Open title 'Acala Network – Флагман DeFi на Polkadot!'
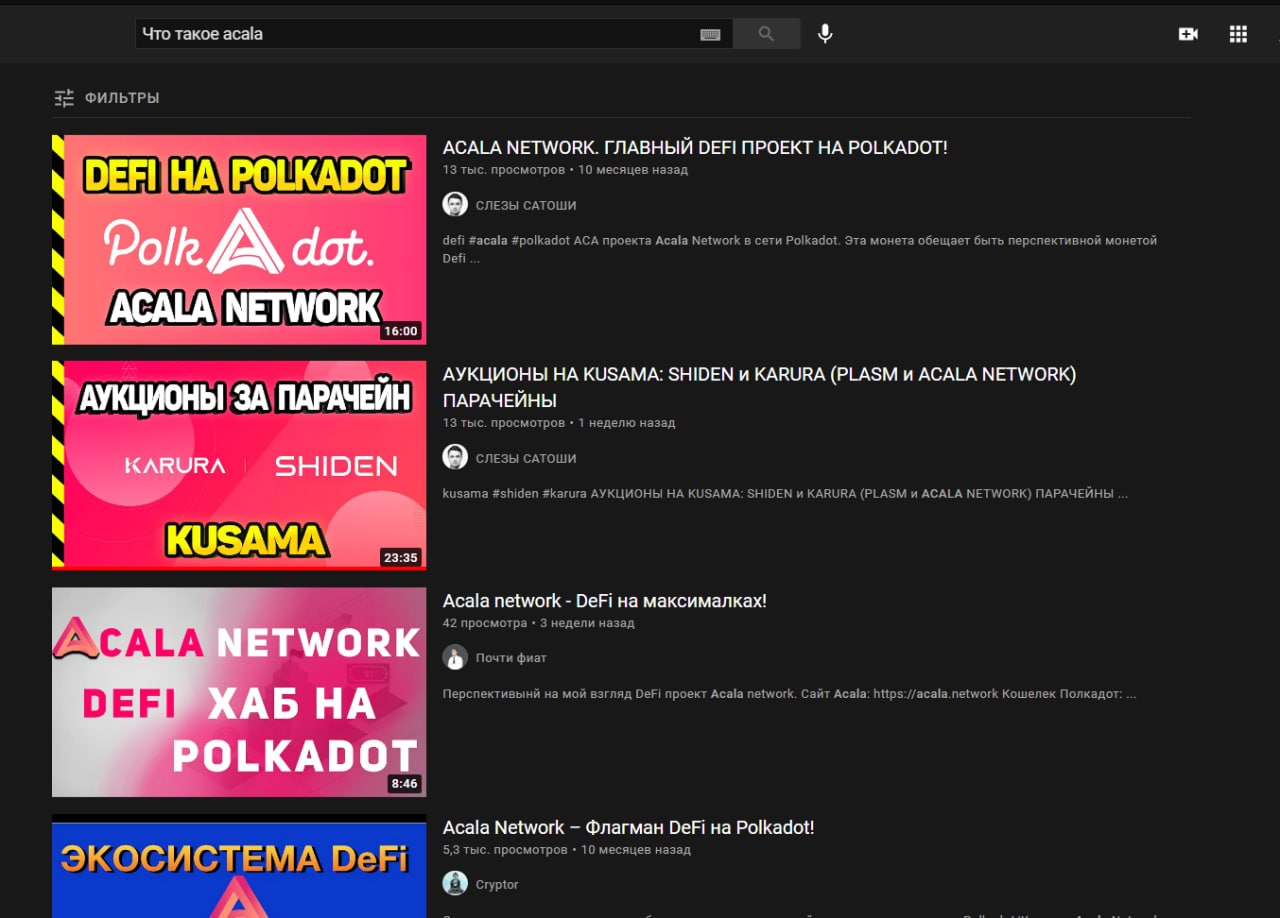Viewport: 1280px width, 918px height. click(x=629, y=828)
